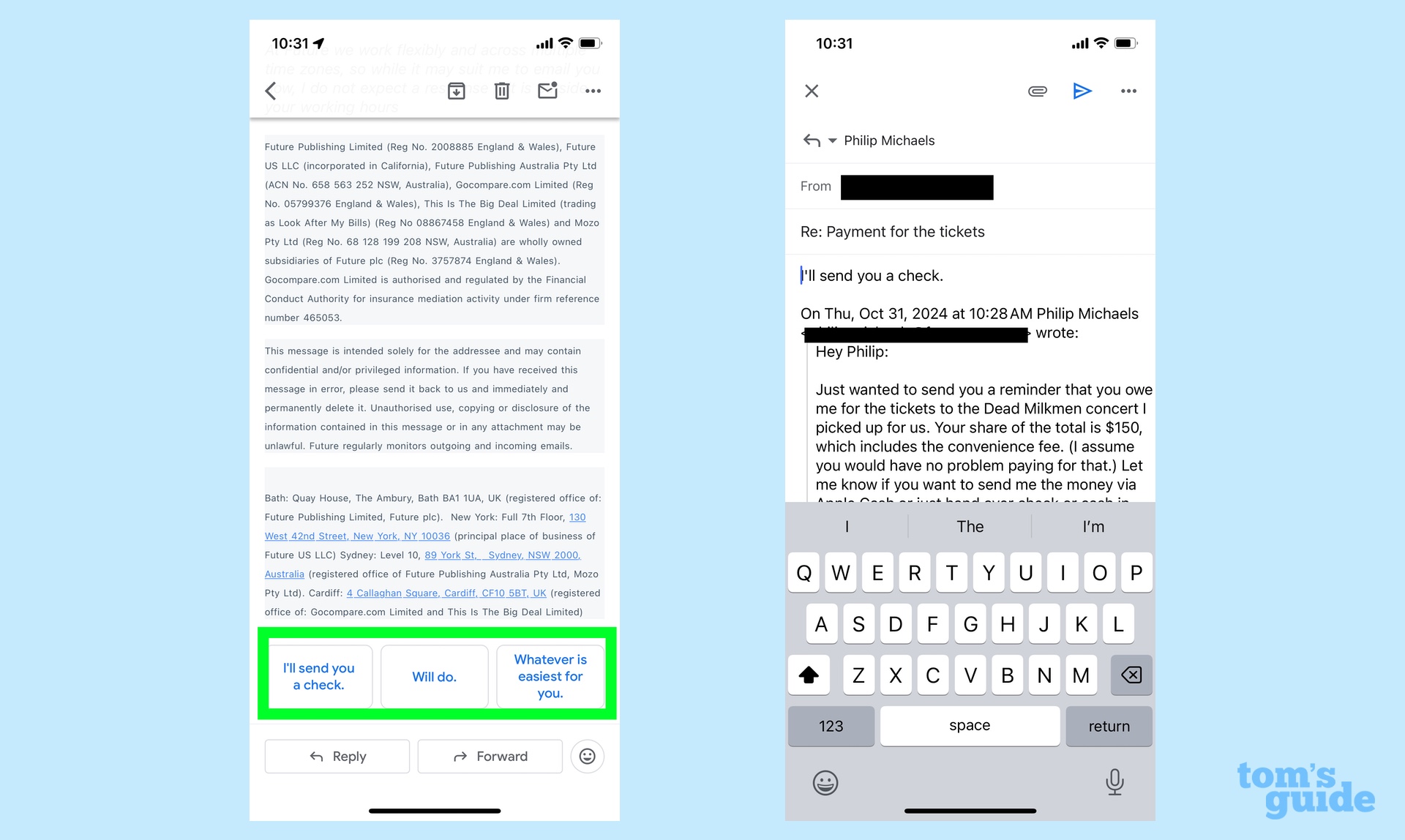Viewport: 1405px width, 840px height.
Task: Tap the X button to close compose window
Action: point(813,92)
